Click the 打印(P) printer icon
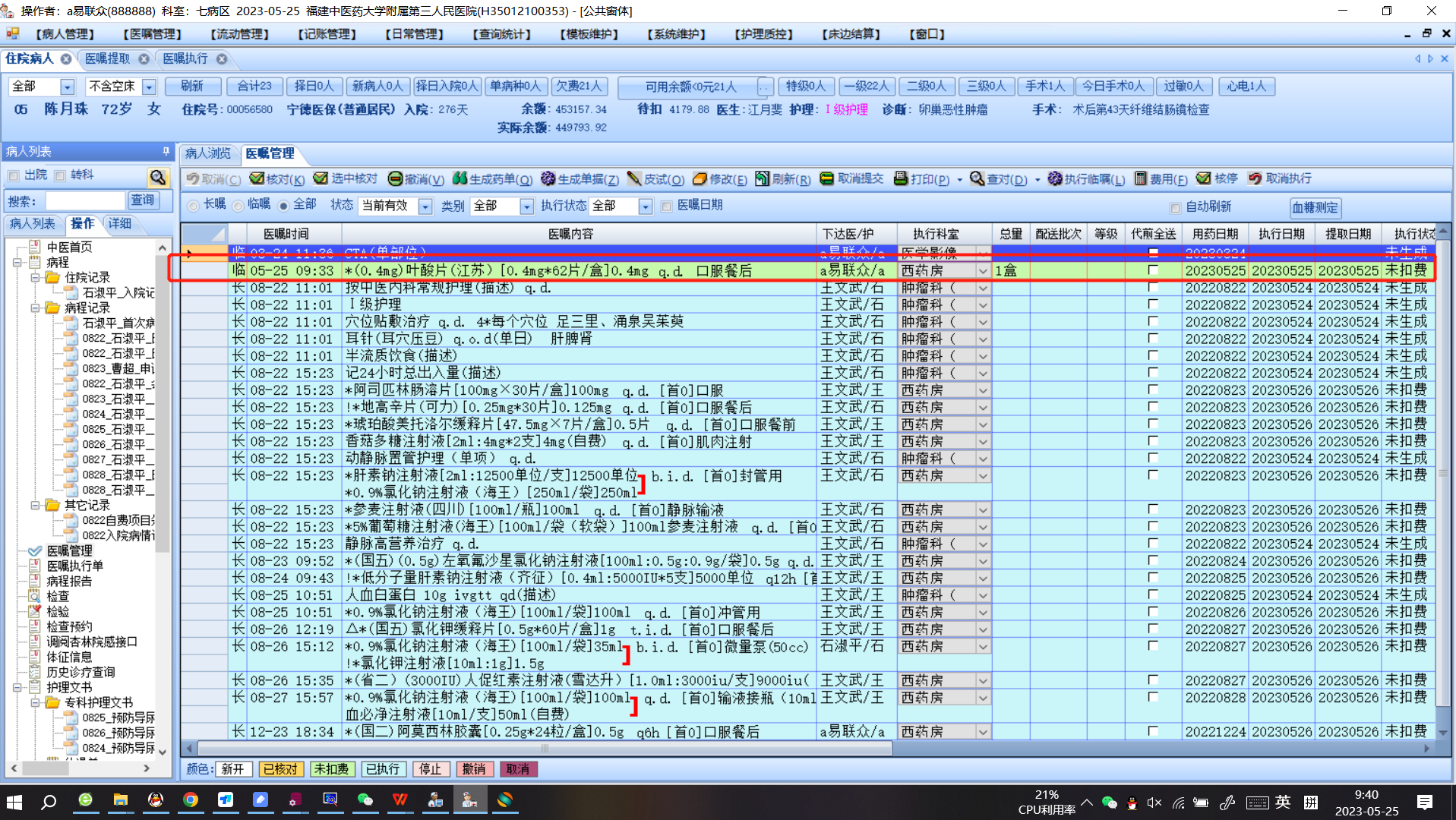 pyautogui.click(x=901, y=178)
